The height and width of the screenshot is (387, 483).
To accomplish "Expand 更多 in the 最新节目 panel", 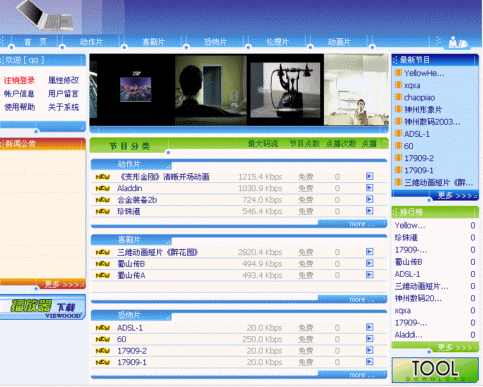I will tap(457, 196).
